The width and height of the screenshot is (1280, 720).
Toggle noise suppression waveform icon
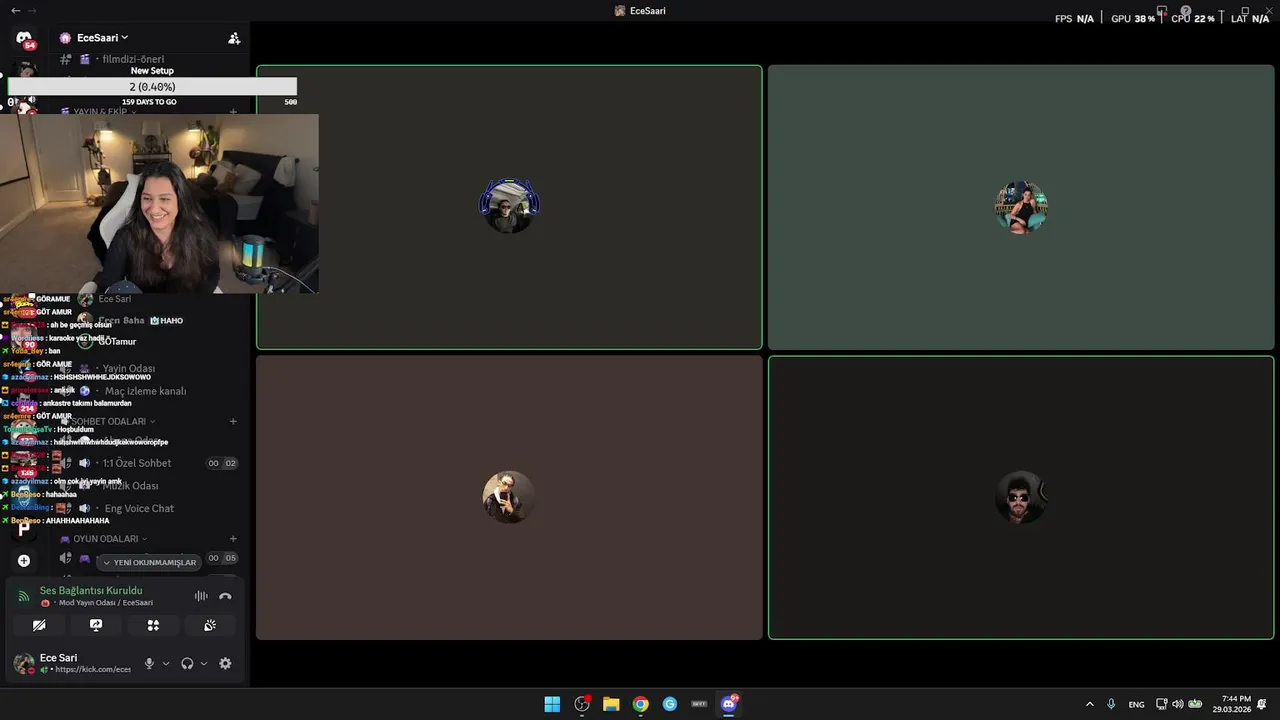click(201, 596)
